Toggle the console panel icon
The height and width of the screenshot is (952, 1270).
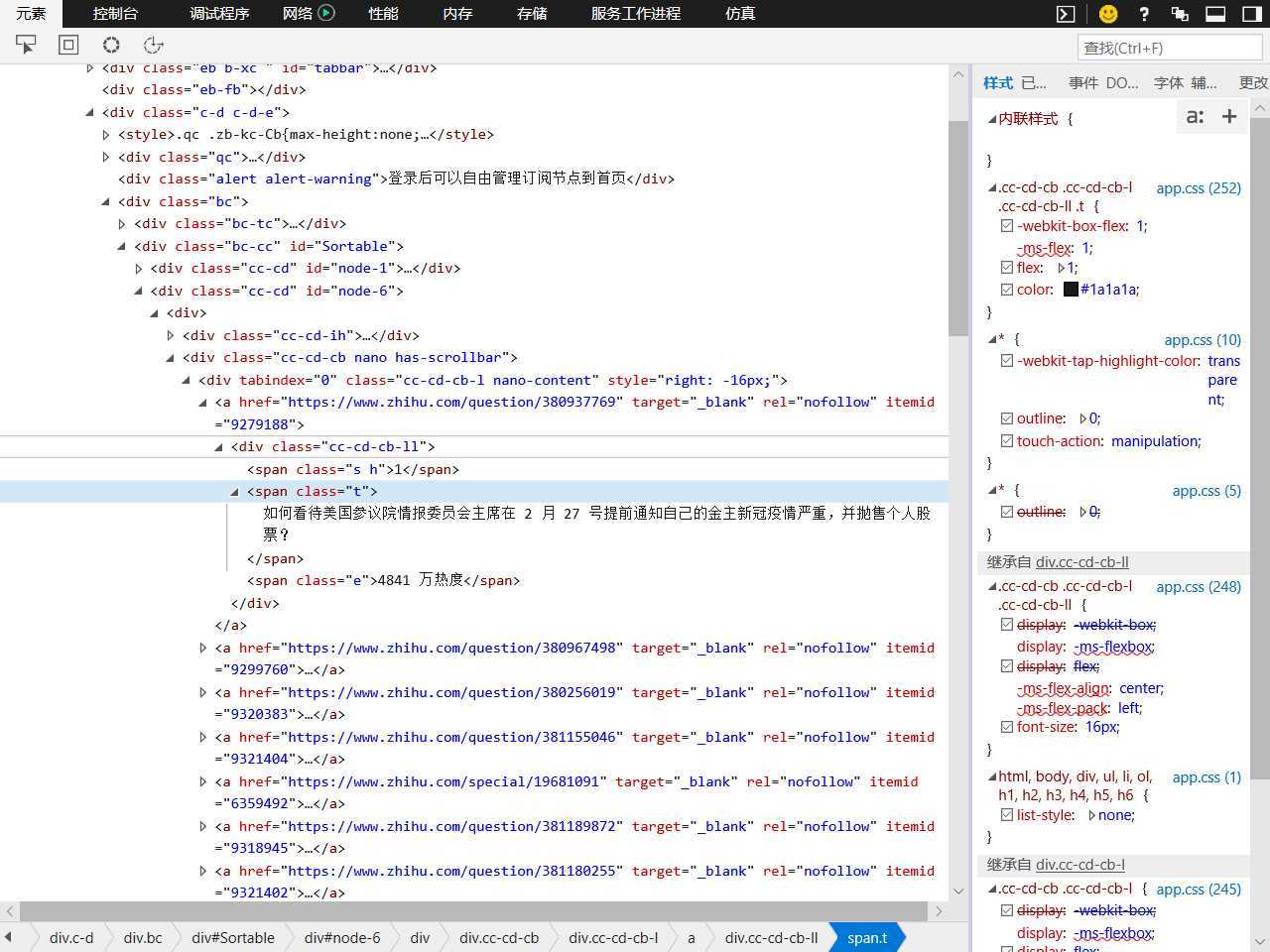[1066, 14]
